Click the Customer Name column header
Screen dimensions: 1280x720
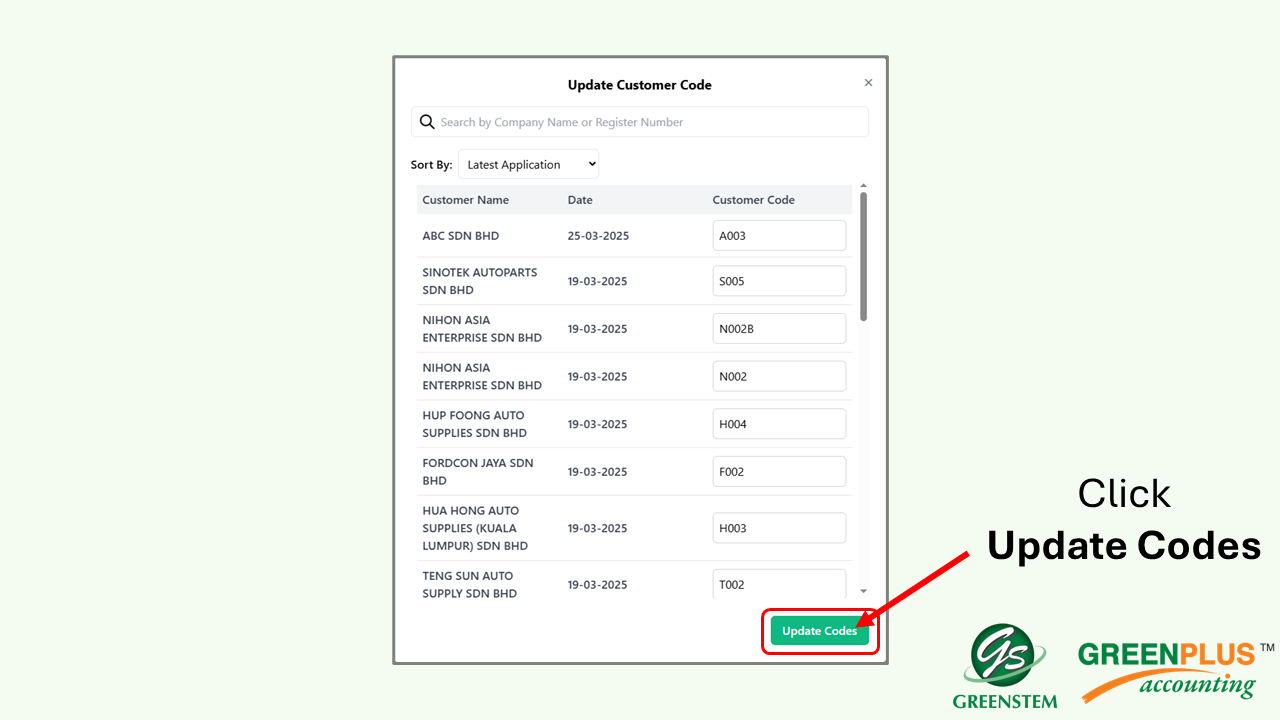(x=465, y=200)
